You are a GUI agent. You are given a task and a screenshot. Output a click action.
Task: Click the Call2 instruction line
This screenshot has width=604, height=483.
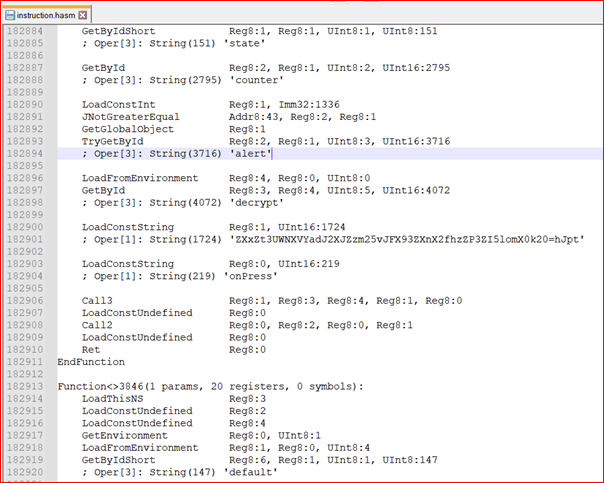click(247, 325)
